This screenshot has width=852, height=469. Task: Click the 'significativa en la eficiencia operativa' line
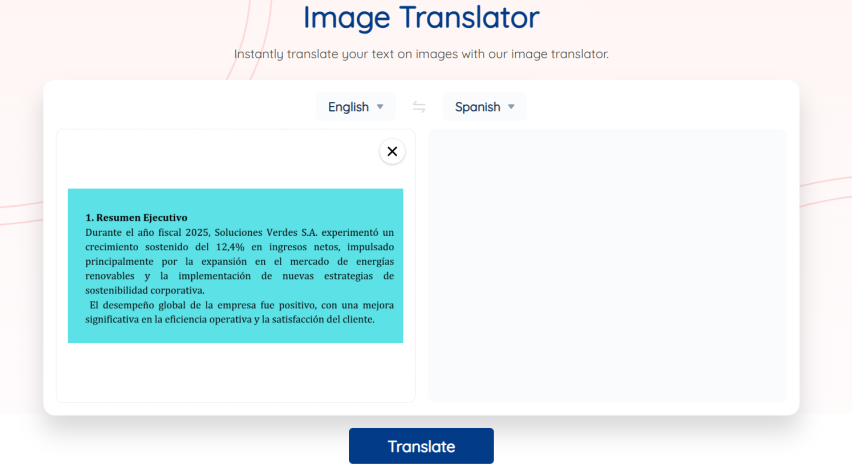tap(230, 319)
